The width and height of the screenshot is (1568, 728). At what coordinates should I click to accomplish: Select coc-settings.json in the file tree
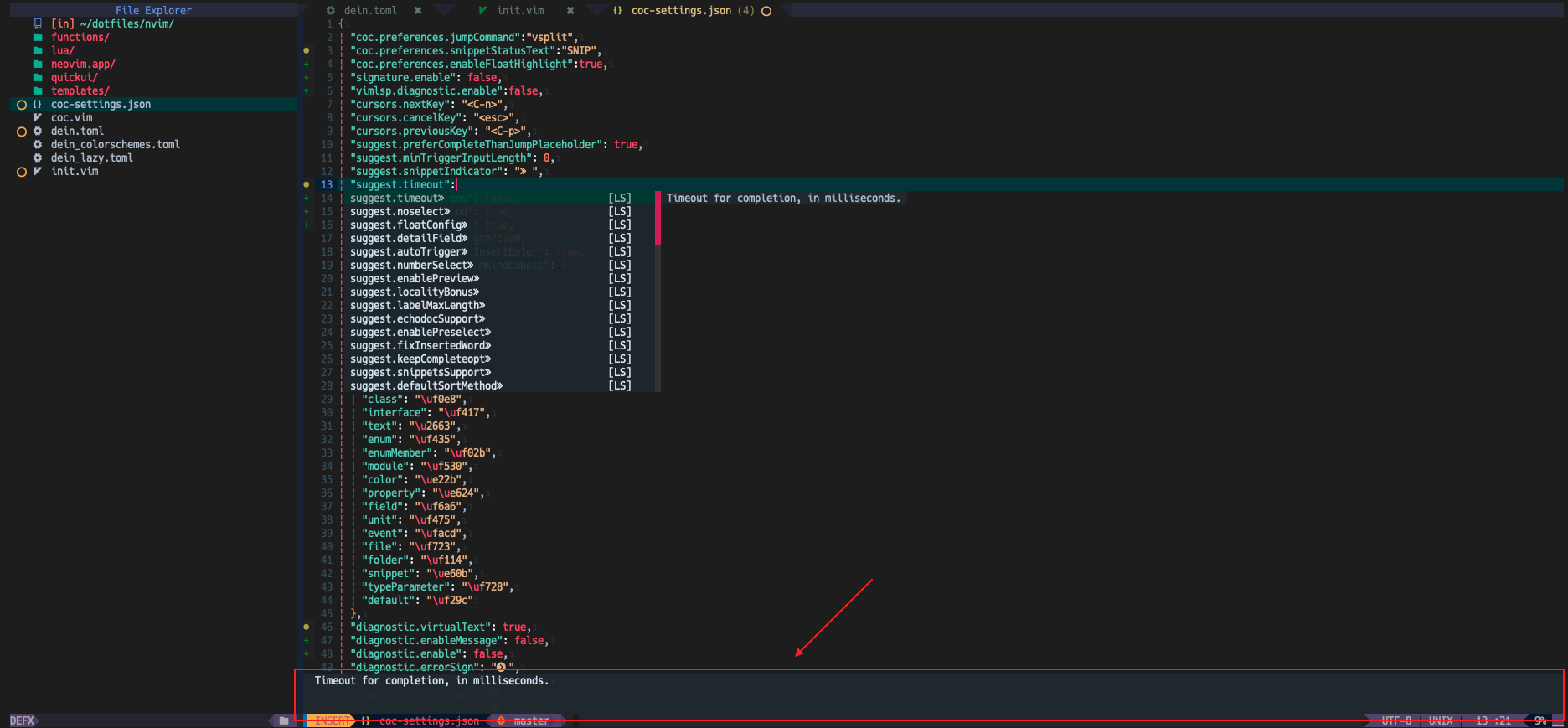pyautogui.click(x=101, y=105)
